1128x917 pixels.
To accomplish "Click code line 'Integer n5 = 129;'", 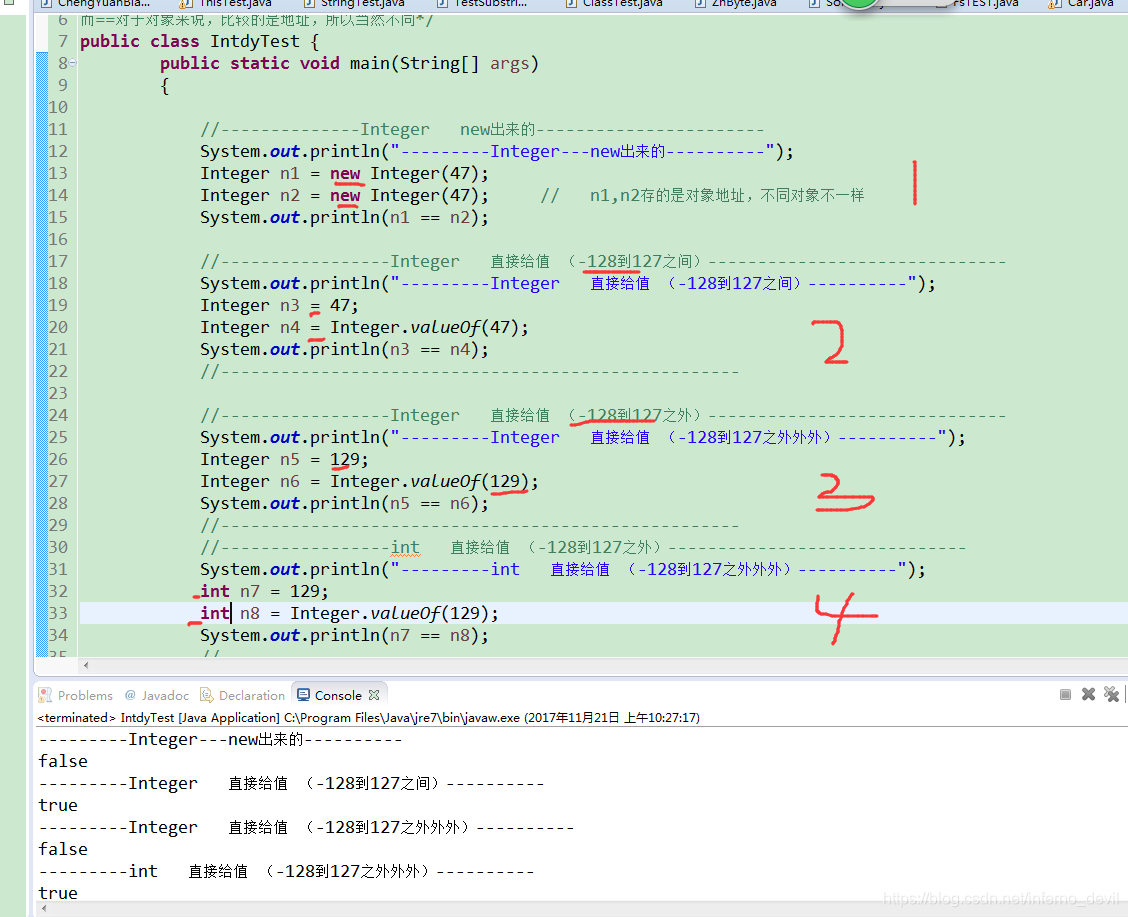I will 284,460.
